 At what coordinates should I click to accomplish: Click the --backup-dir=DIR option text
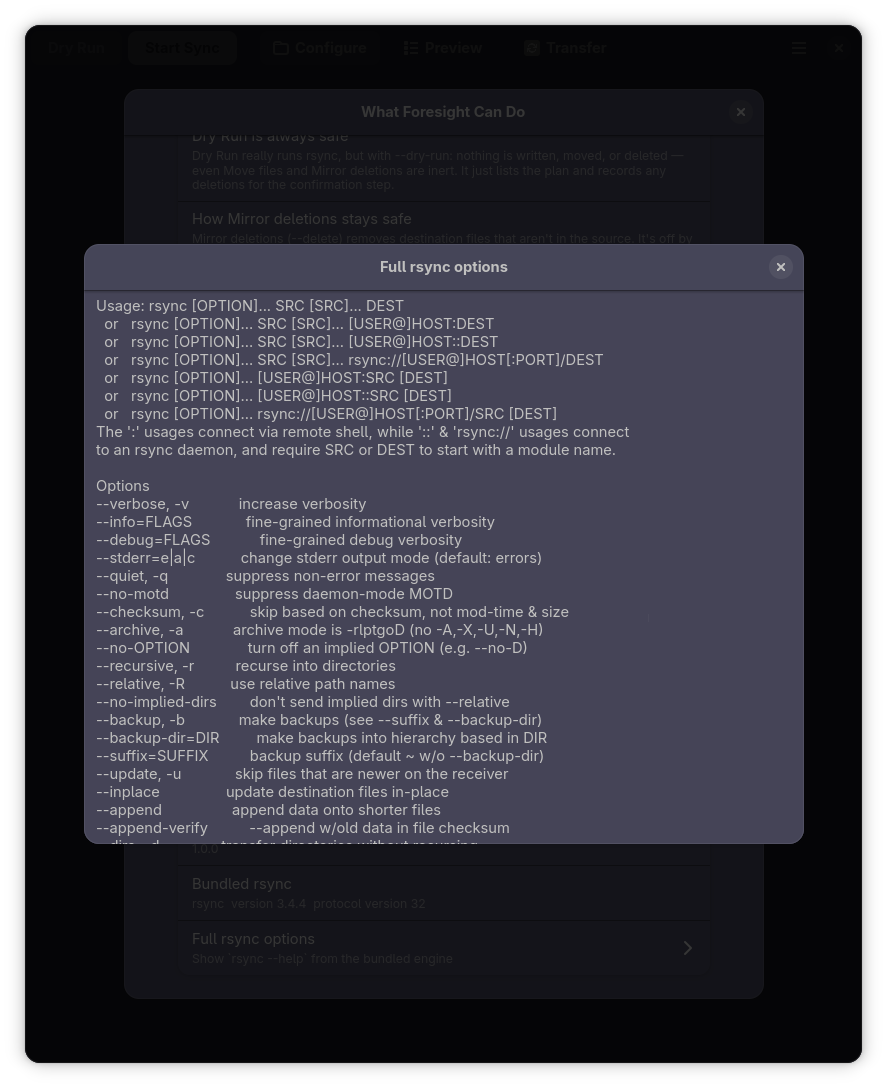click(158, 739)
